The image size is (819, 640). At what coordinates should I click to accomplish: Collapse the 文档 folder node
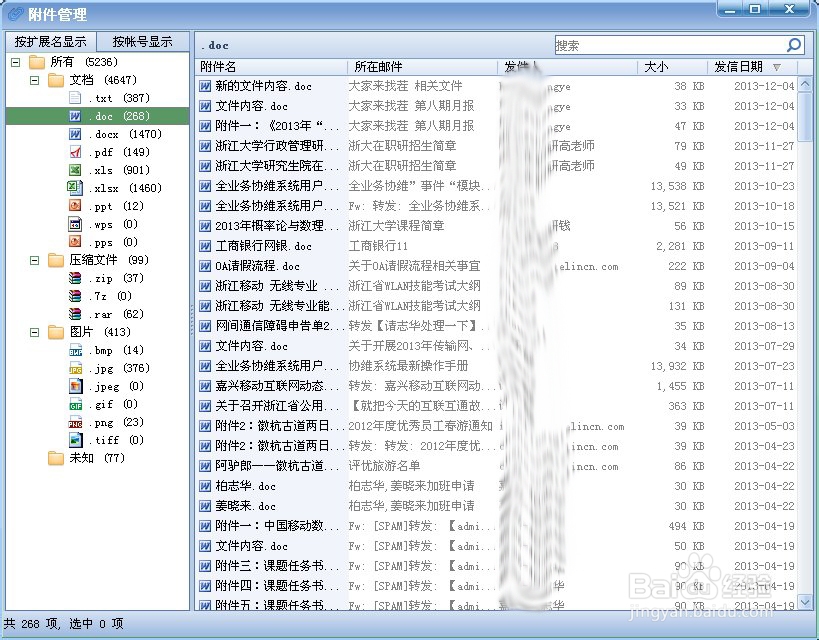[x=33, y=80]
